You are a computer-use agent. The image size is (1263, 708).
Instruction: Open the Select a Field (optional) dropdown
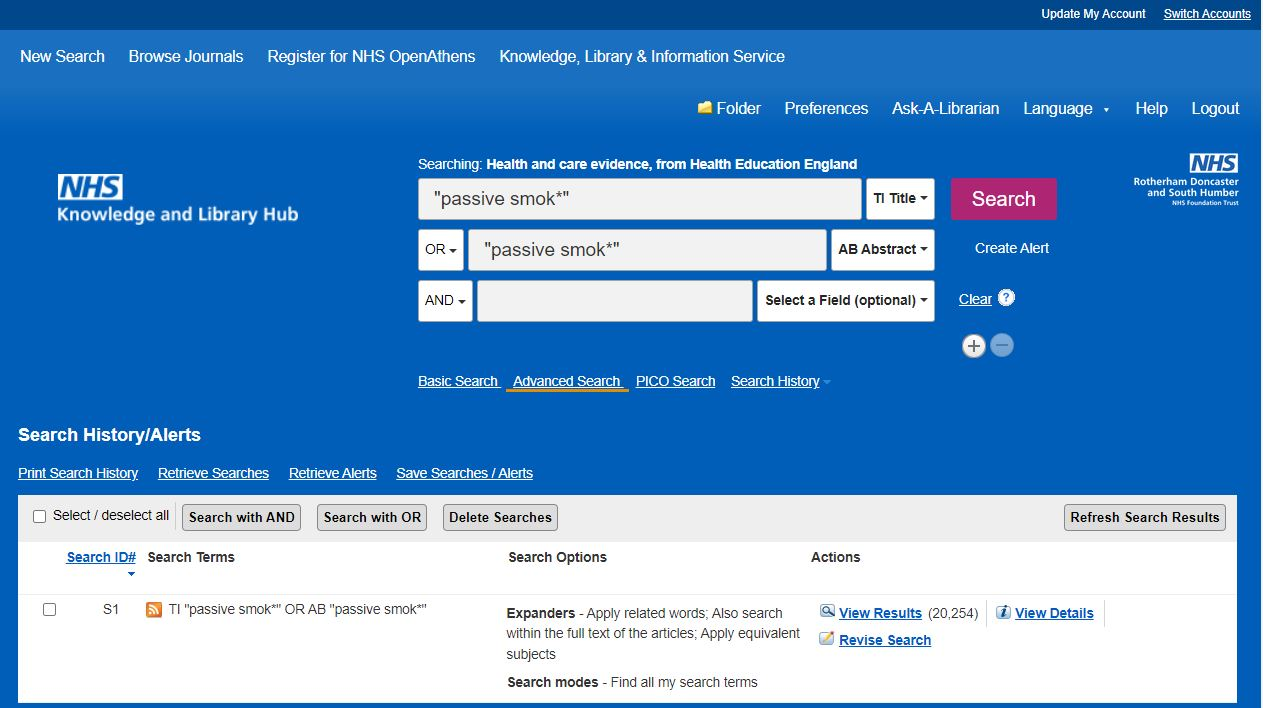pyautogui.click(x=846, y=301)
